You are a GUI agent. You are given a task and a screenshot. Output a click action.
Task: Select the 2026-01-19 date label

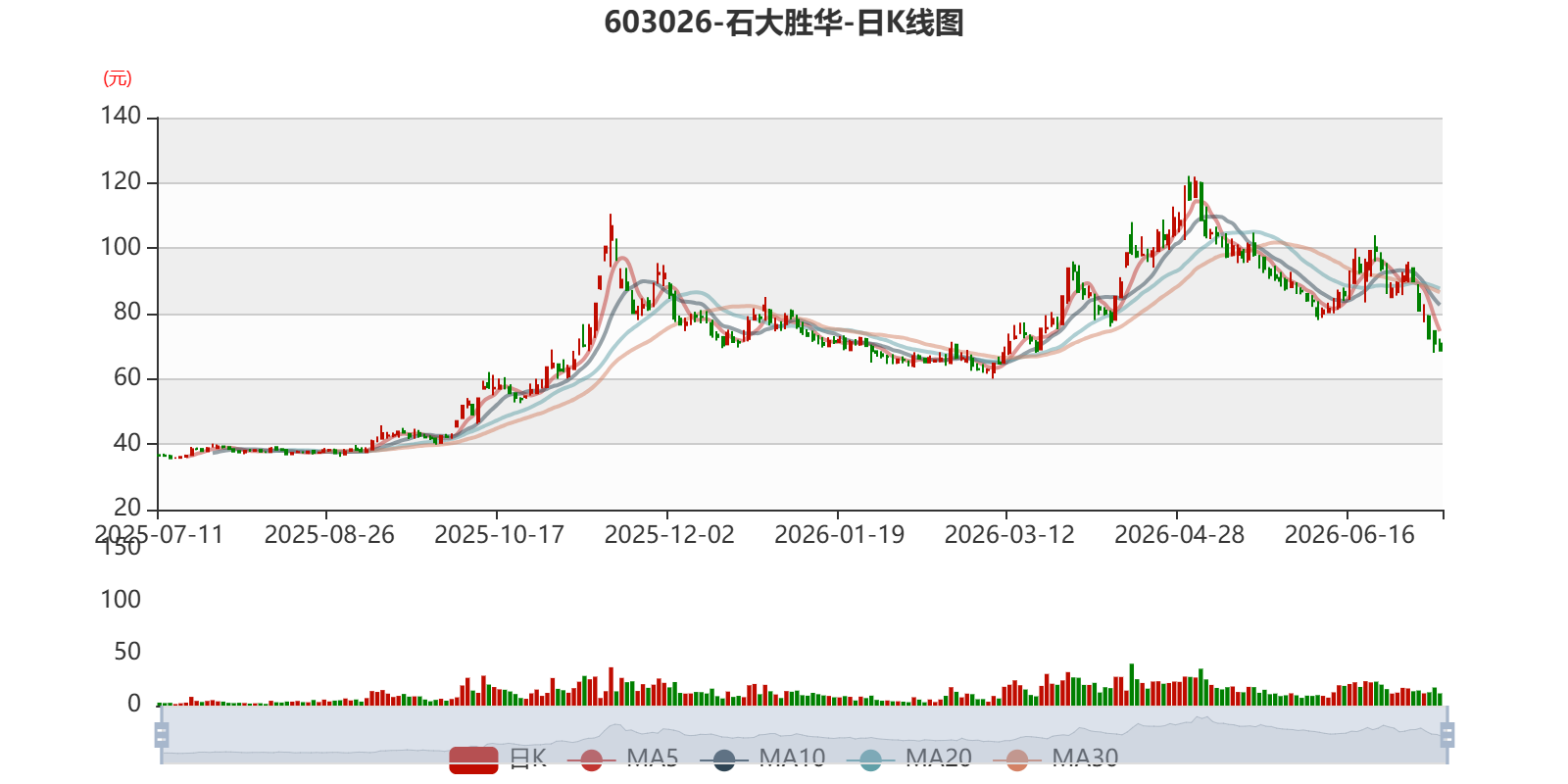[839, 535]
